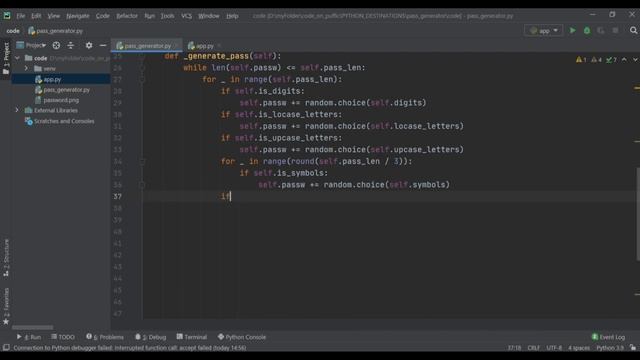Click pass_generator.py in the navigation bar
The height and width of the screenshot is (360, 640).
[56, 31]
